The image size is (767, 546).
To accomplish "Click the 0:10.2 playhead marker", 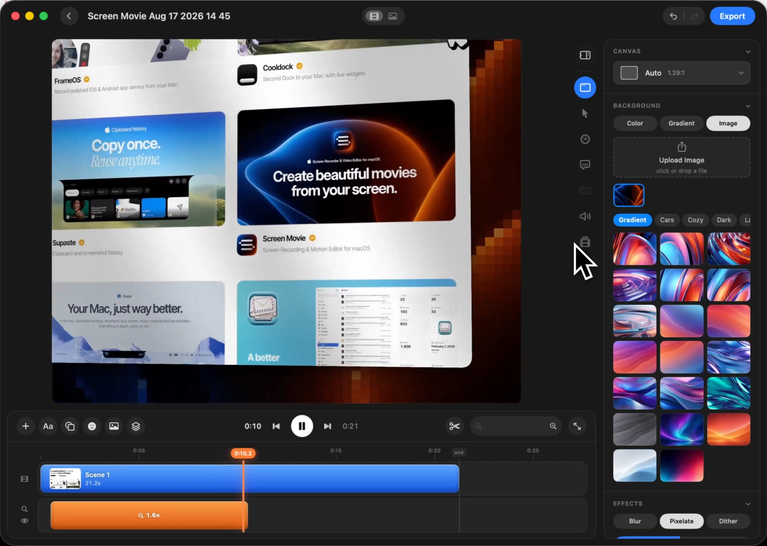I will coord(243,453).
